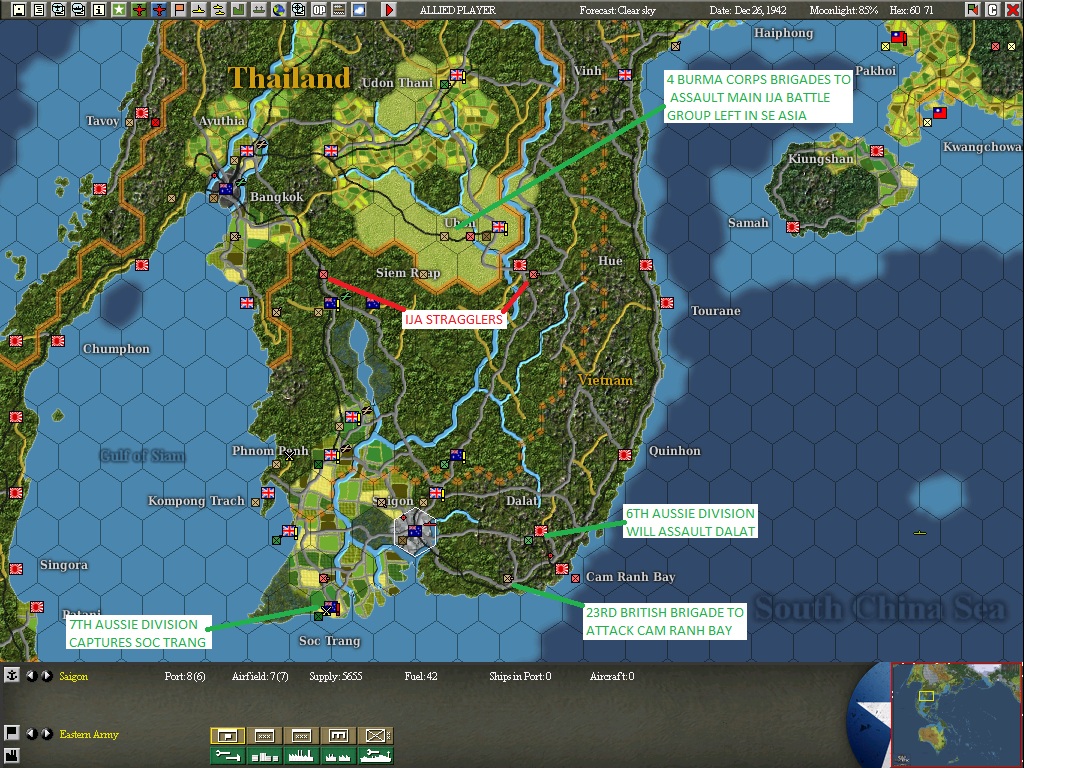Click the Saigon base name label

pos(74,676)
